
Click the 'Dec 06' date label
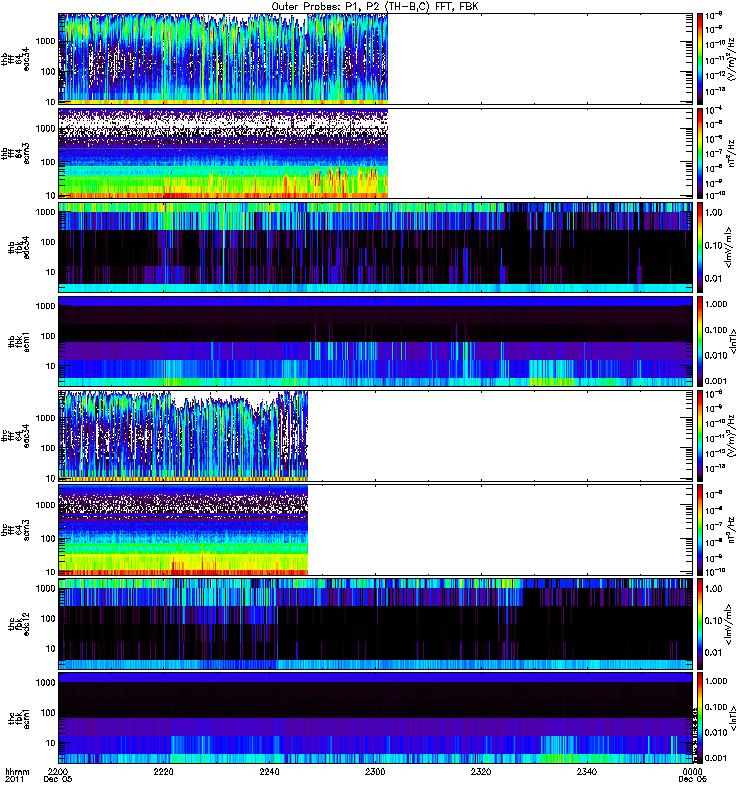[x=692, y=779]
